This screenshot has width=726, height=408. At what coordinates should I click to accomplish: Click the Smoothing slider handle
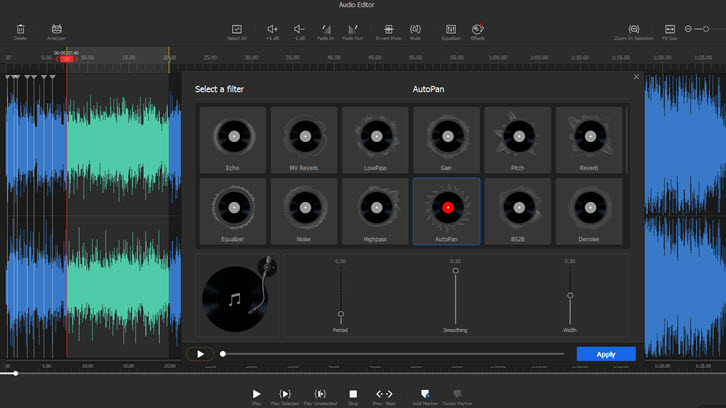(456, 271)
